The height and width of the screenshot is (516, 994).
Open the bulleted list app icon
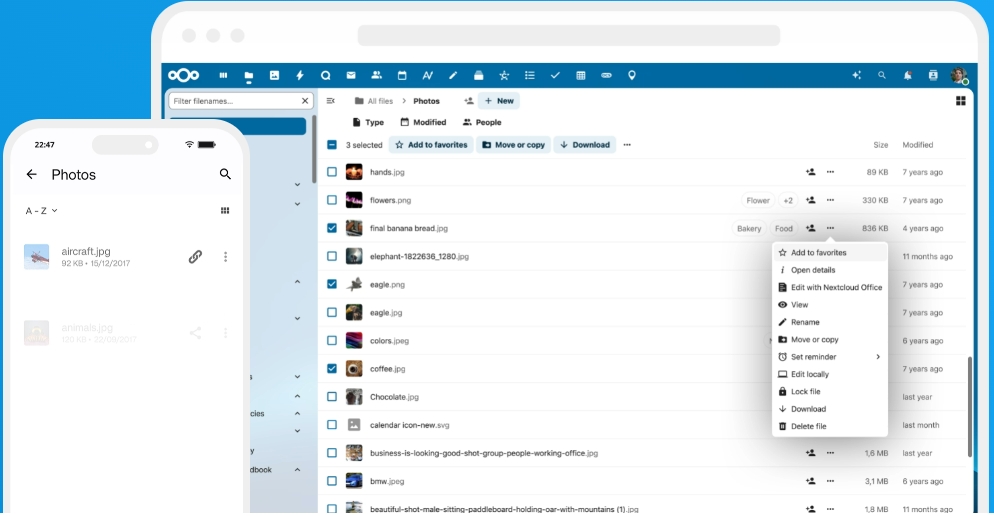coord(529,75)
